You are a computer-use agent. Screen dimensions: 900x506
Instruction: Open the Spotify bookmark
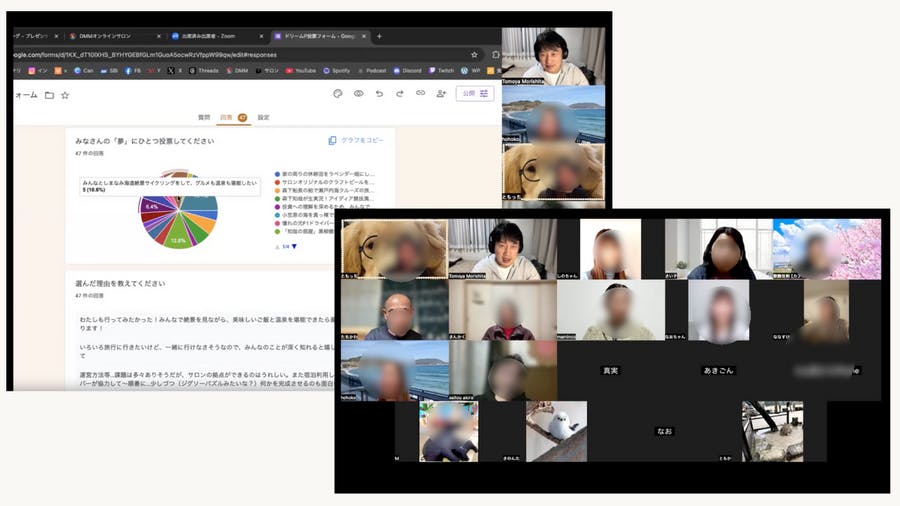coord(336,71)
